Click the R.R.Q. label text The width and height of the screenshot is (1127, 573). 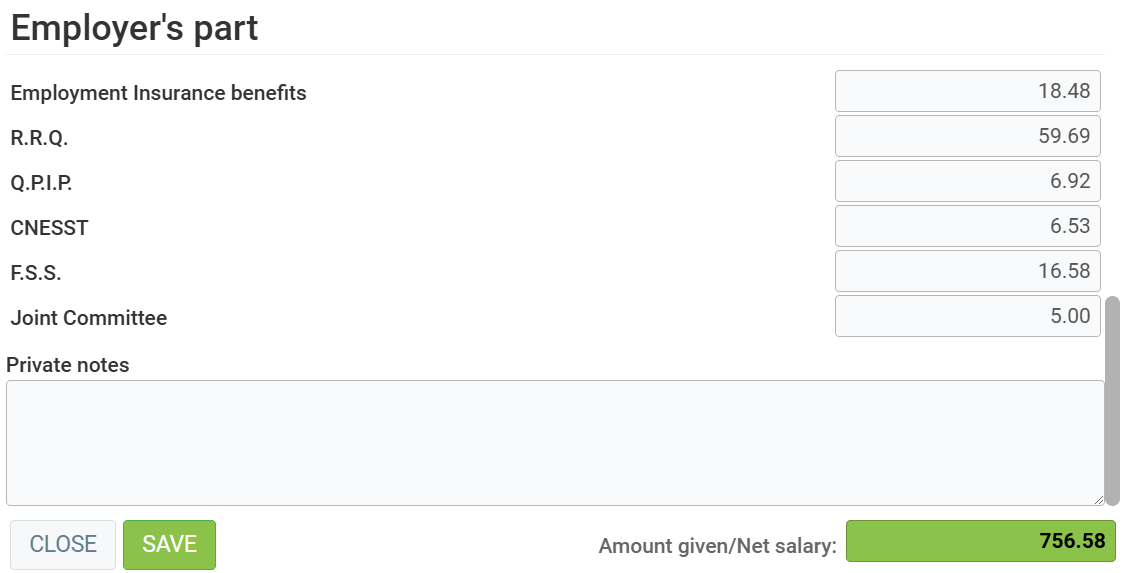(39, 138)
